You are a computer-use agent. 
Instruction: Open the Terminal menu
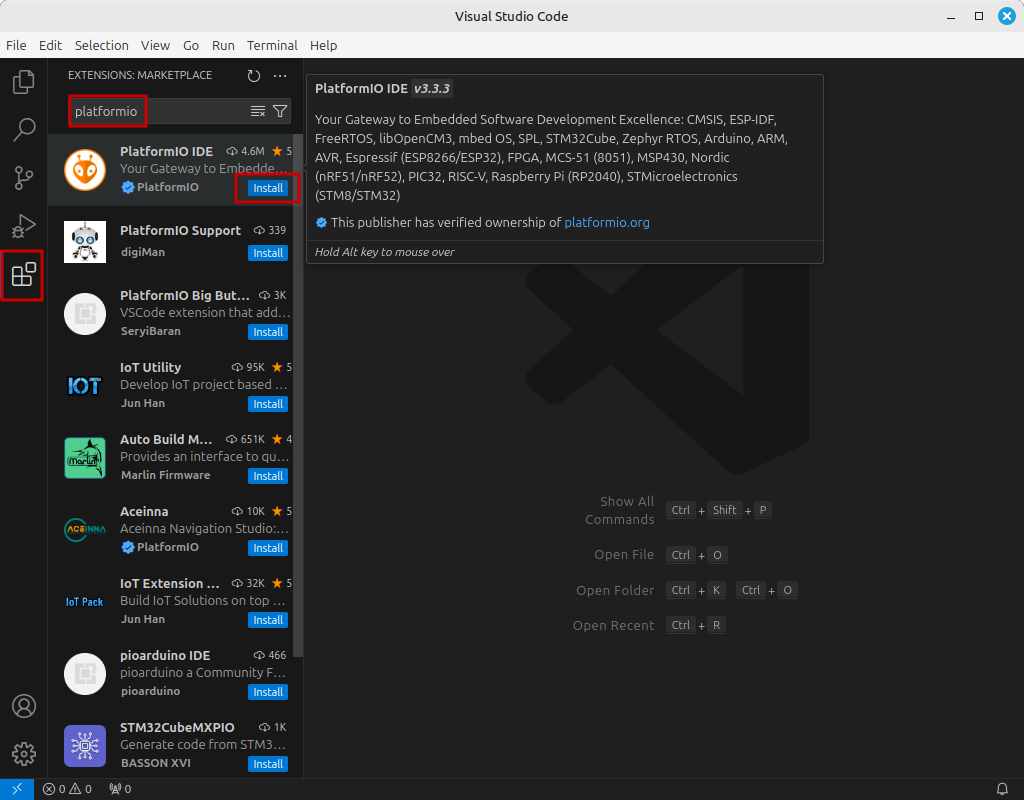coord(272,45)
